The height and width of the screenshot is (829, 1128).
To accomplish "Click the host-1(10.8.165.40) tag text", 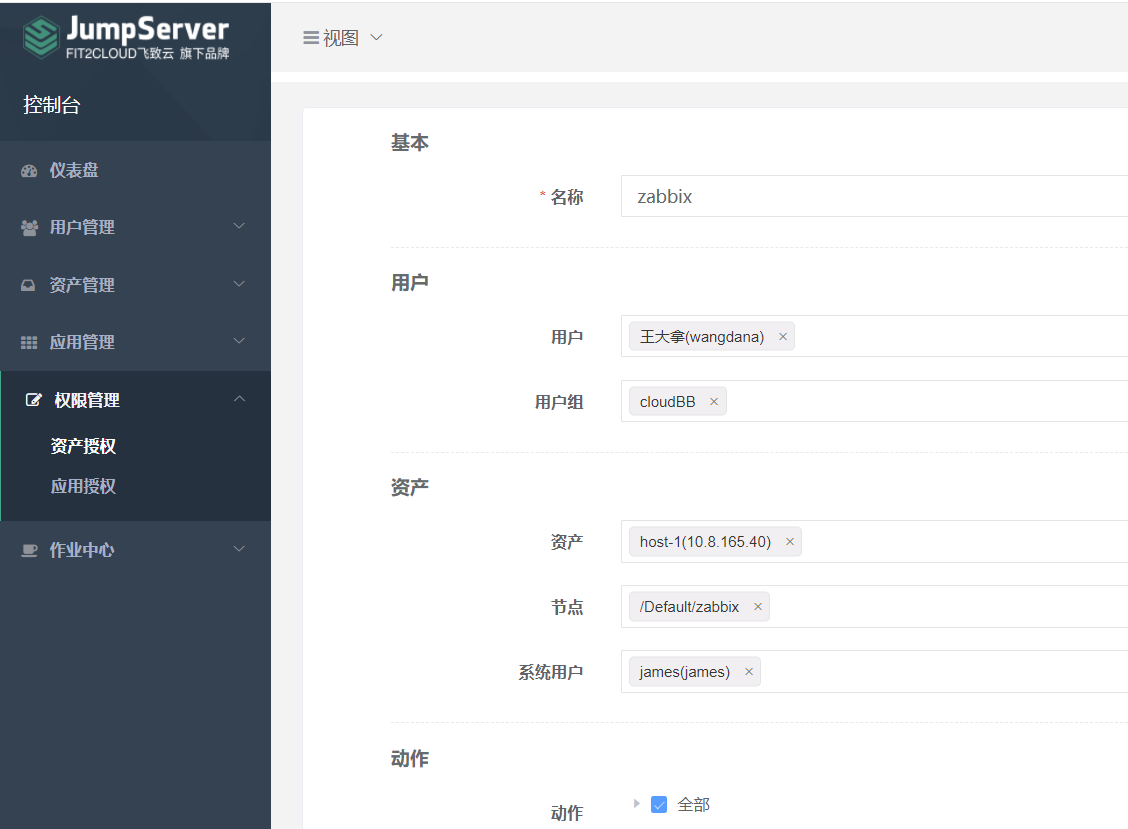I will (x=705, y=542).
